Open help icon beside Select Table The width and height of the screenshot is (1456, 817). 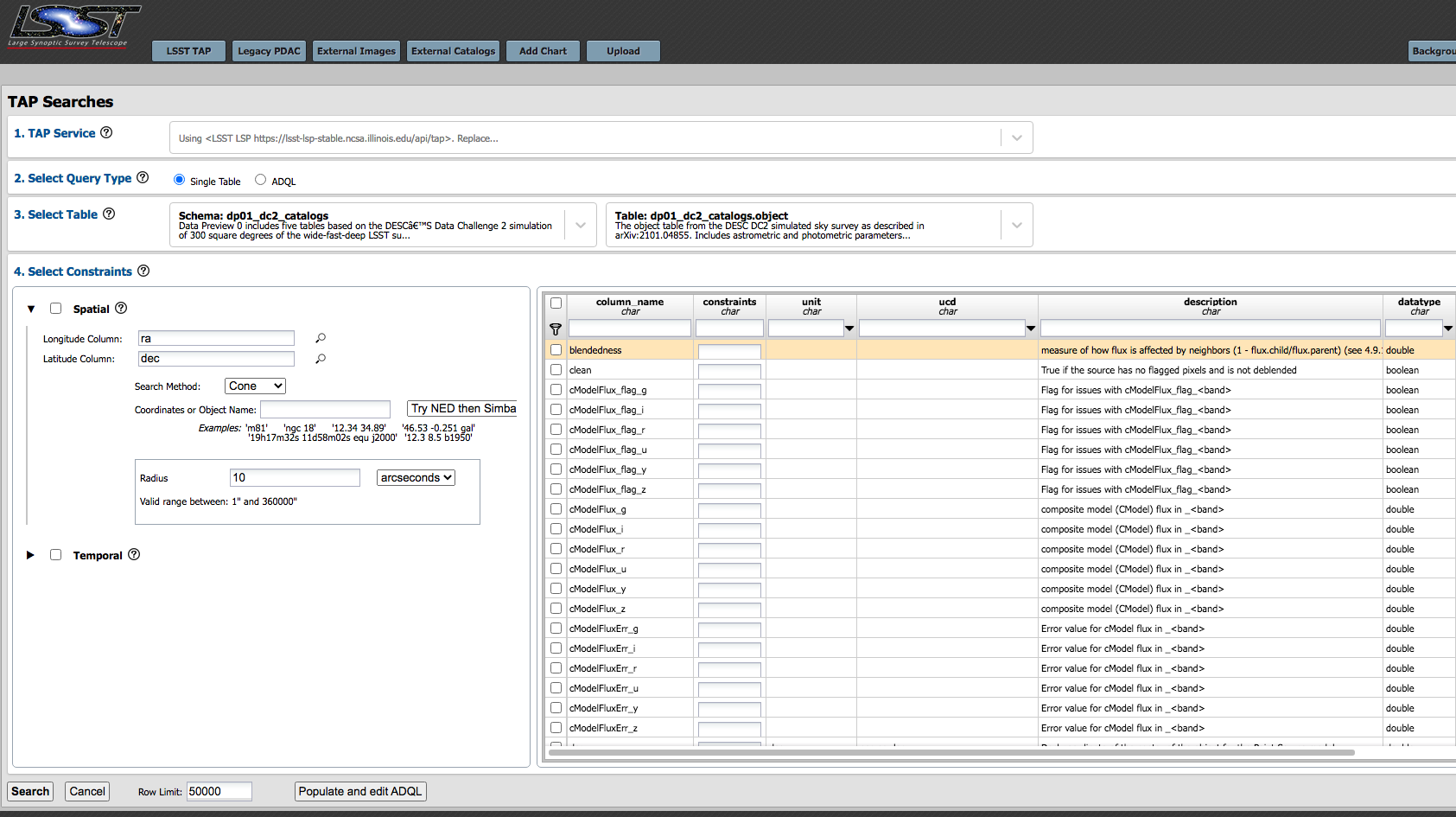(x=109, y=214)
